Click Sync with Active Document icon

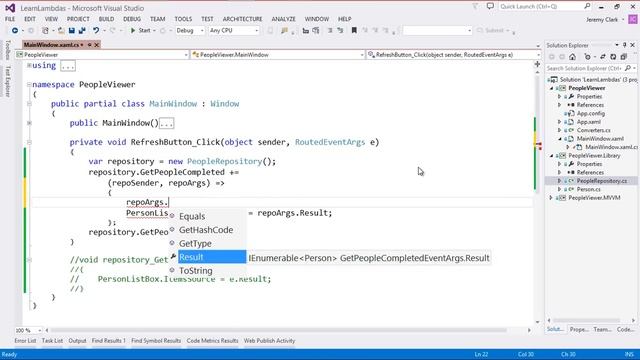(x=603, y=57)
